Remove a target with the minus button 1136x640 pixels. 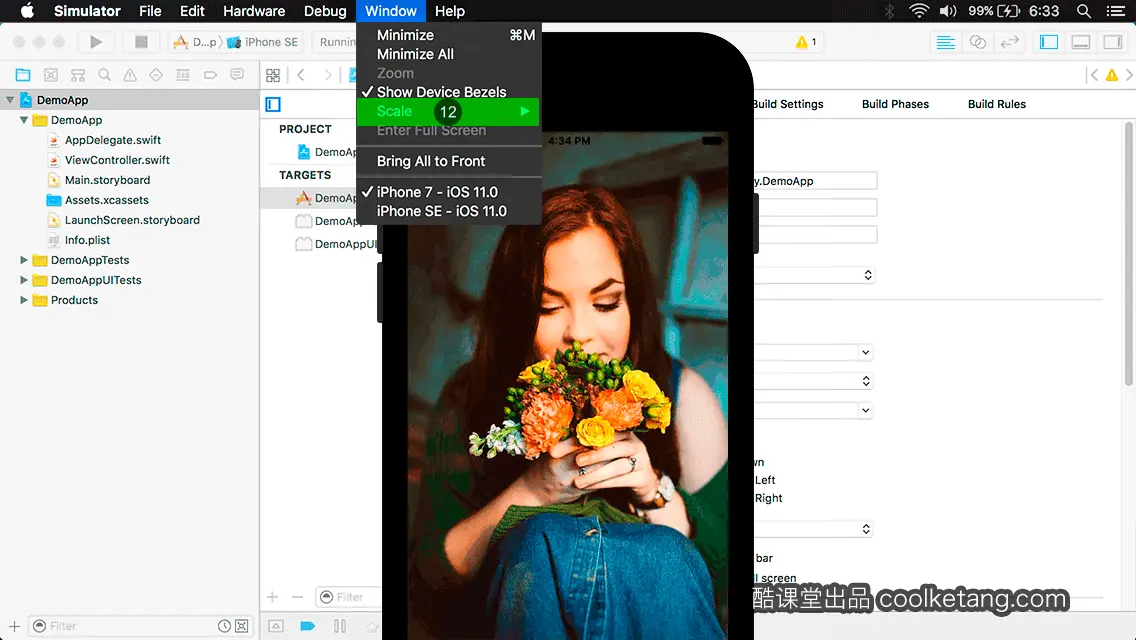(298, 597)
